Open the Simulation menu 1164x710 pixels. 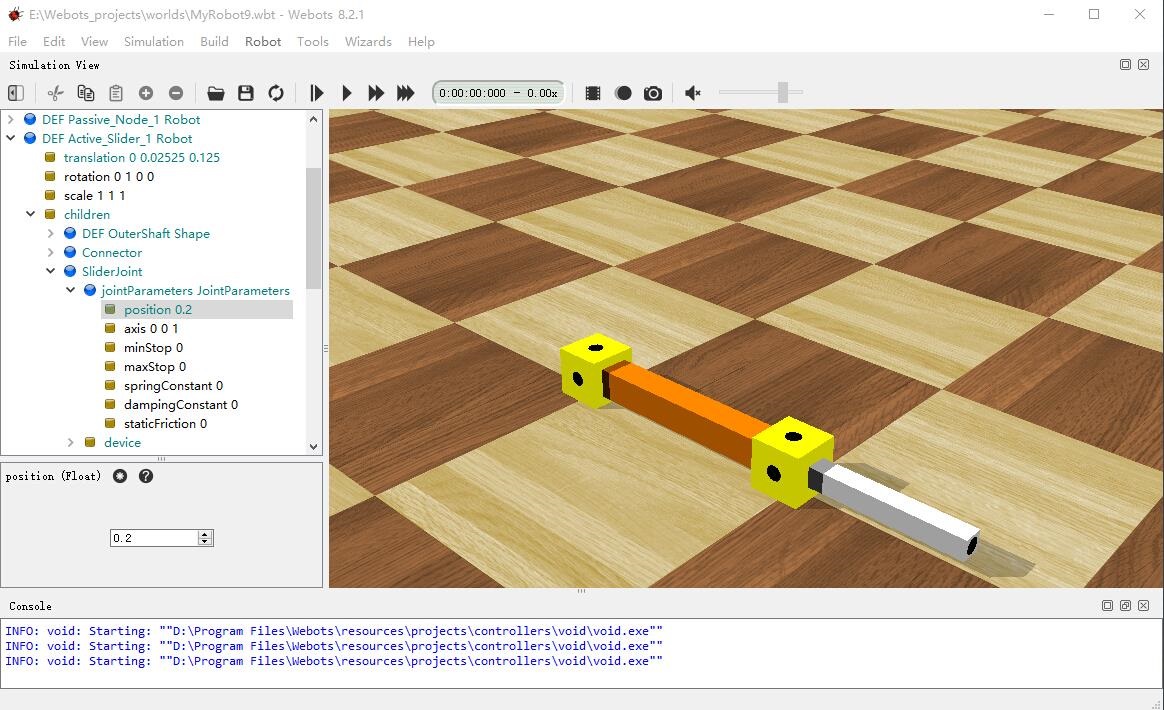[x=154, y=42]
